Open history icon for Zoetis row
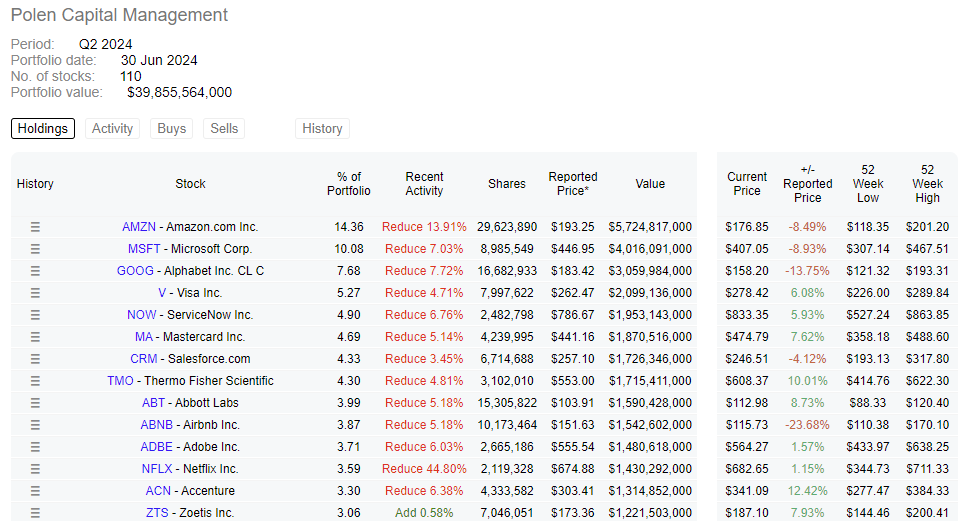 (x=36, y=513)
